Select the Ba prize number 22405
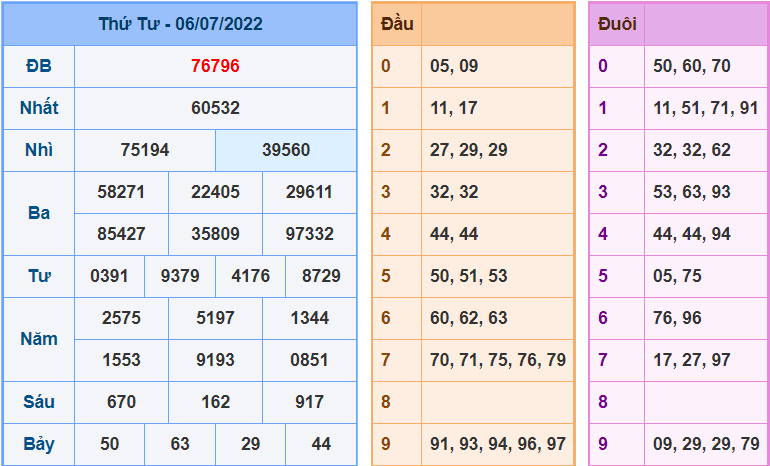Image resolution: width=770 pixels, height=466 pixels. pos(215,192)
